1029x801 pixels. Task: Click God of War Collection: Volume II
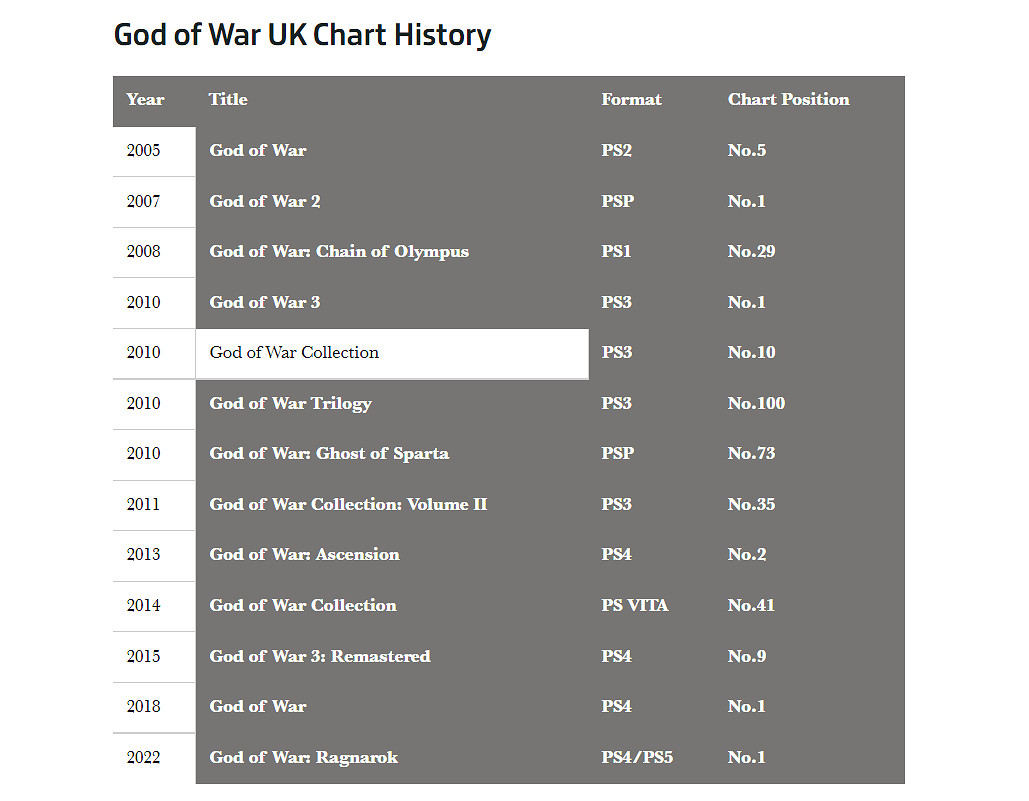coord(348,505)
